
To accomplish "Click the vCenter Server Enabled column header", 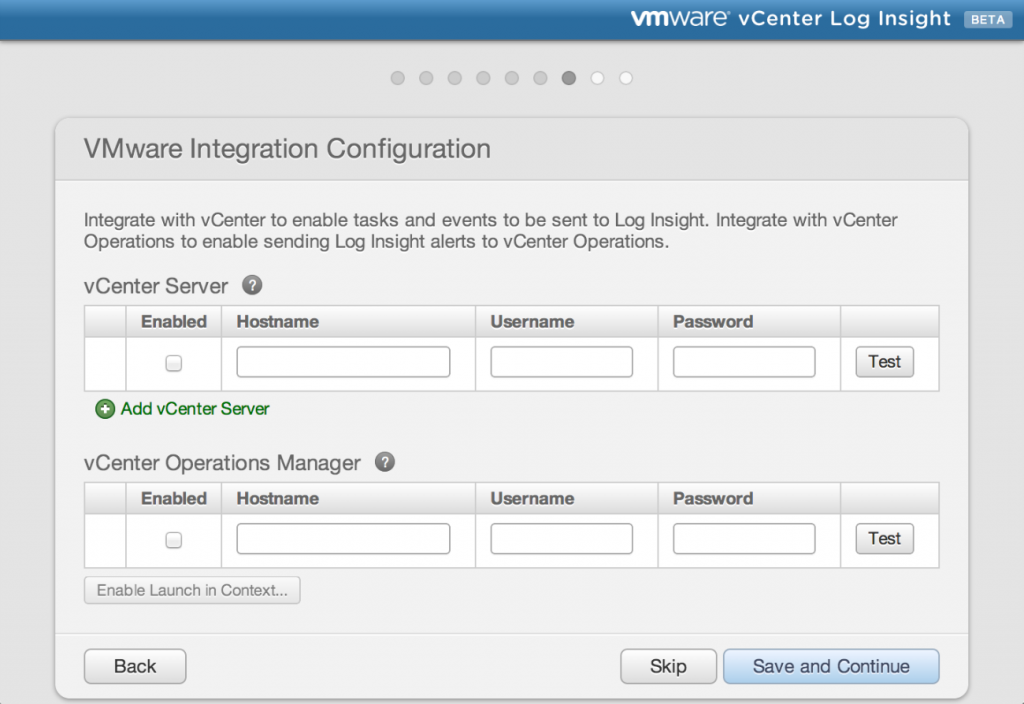I will pos(174,322).
